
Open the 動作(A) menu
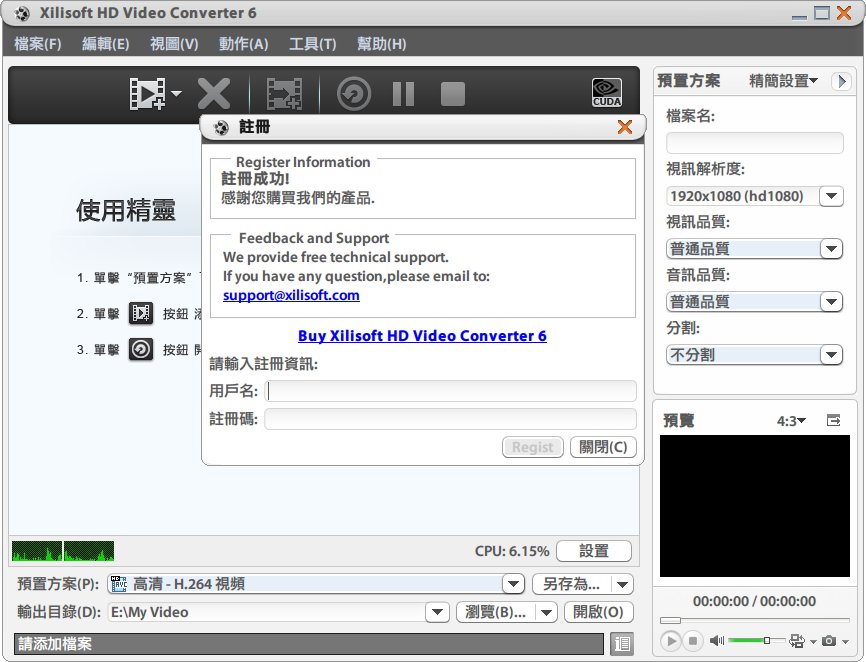[243, 44]
